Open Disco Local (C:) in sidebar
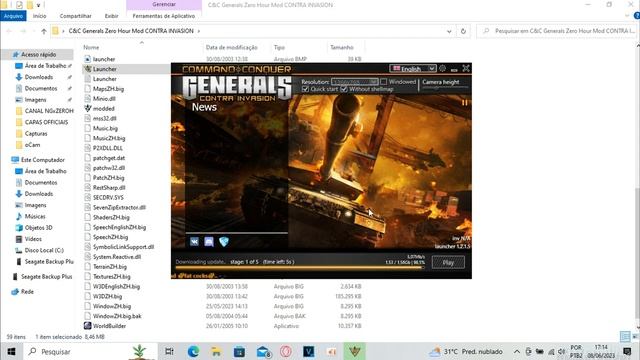The width and height of the screenshot is (640, 360). [44, 250]
